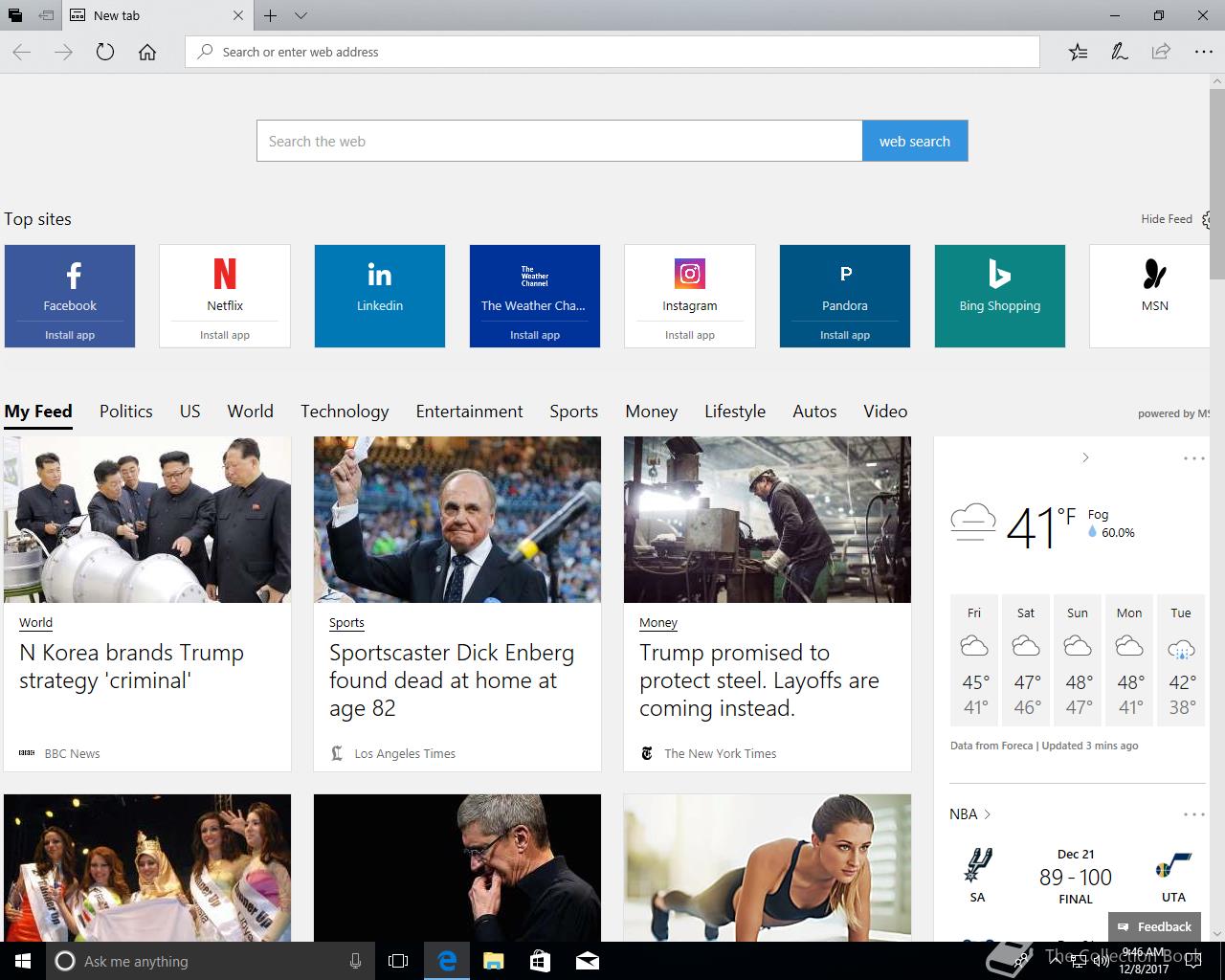Click the Feedback button
This screenshot has height=980, width=1225.
click(x=1154, y=926)
